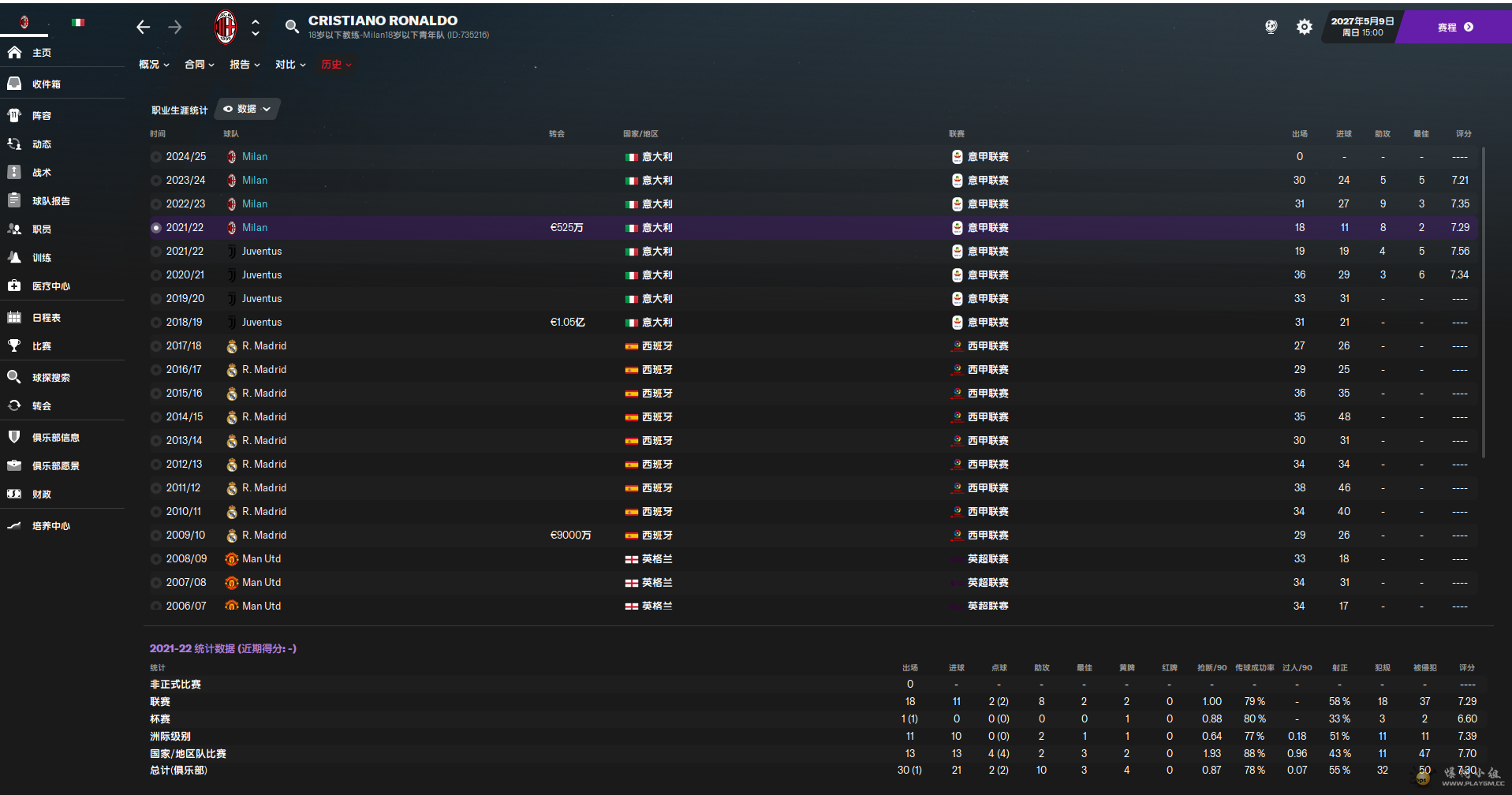
Task: Open the 球探搜索 scouting magnifier icon
Action: [x=14, y=377]
